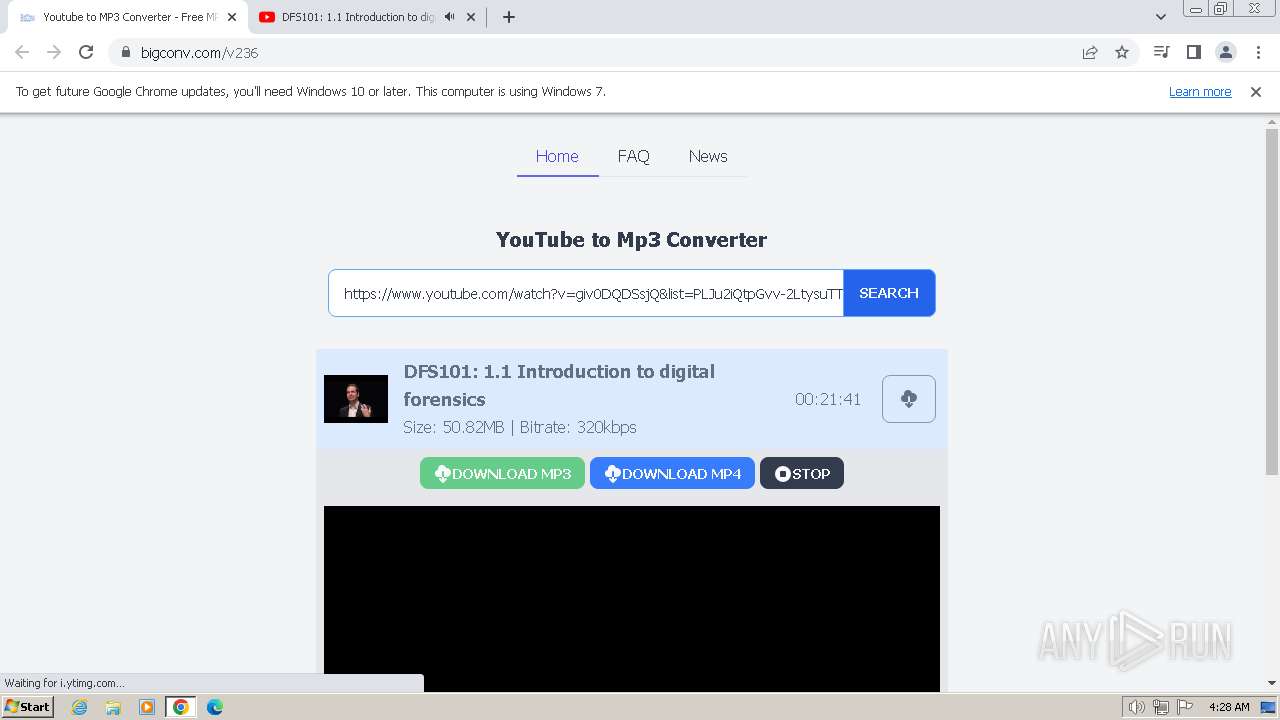Share this page icon in address bar
Viewport: 1280px width, 720px height.
[x=1090, y=52]
